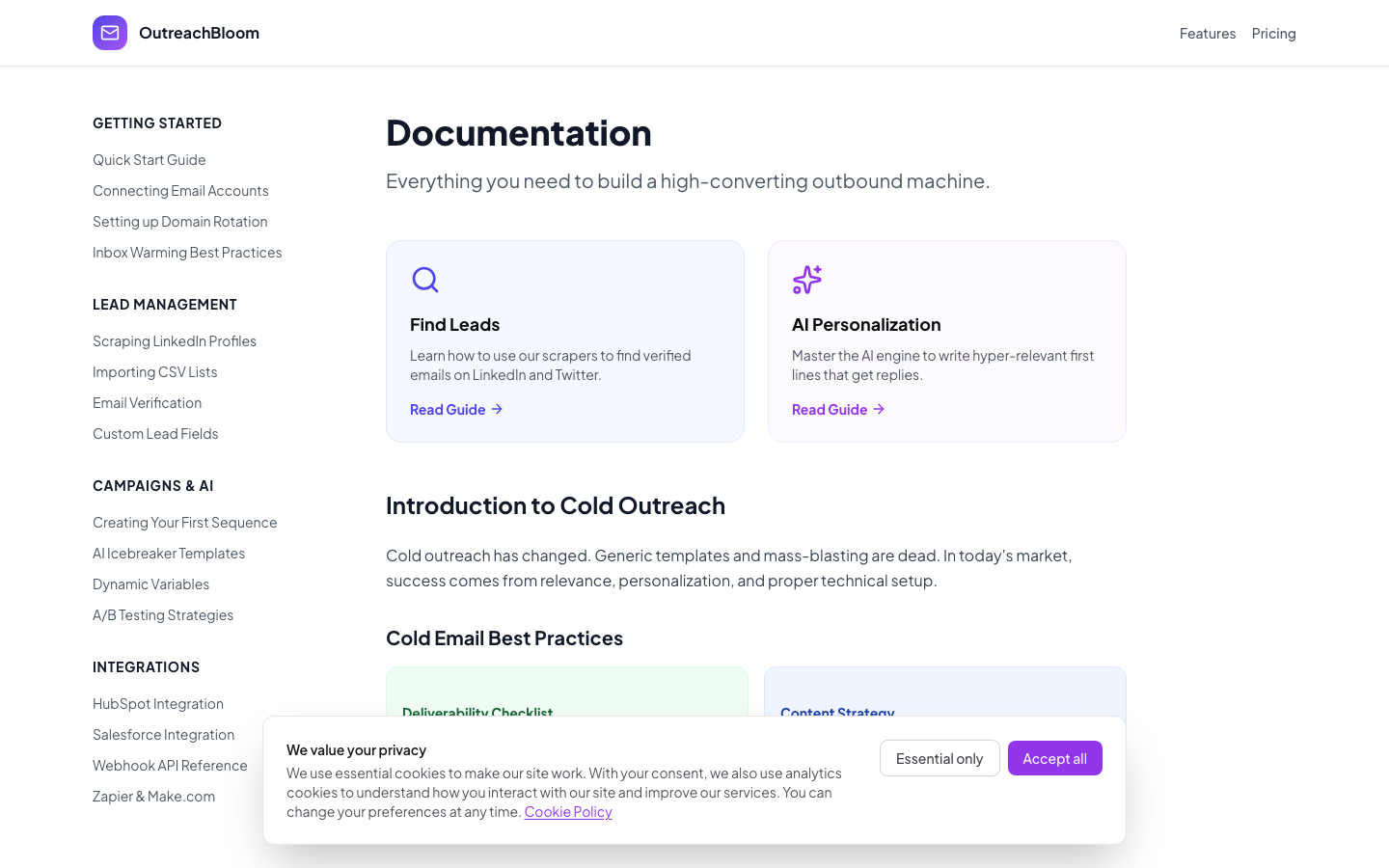Screen dimensions: 1389x868
Task: Open Connecting Email Accounts docs
Action: [x=180, y=190]
